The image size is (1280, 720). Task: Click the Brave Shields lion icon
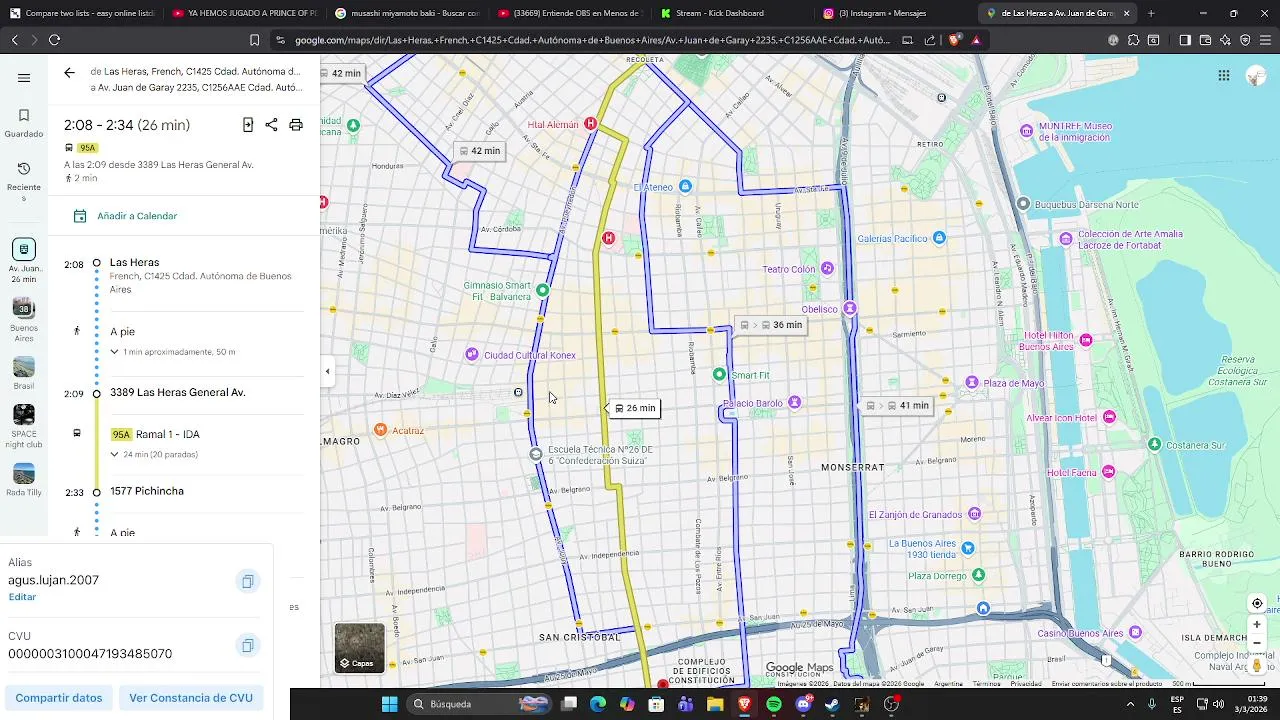click(x=954, y=40)
